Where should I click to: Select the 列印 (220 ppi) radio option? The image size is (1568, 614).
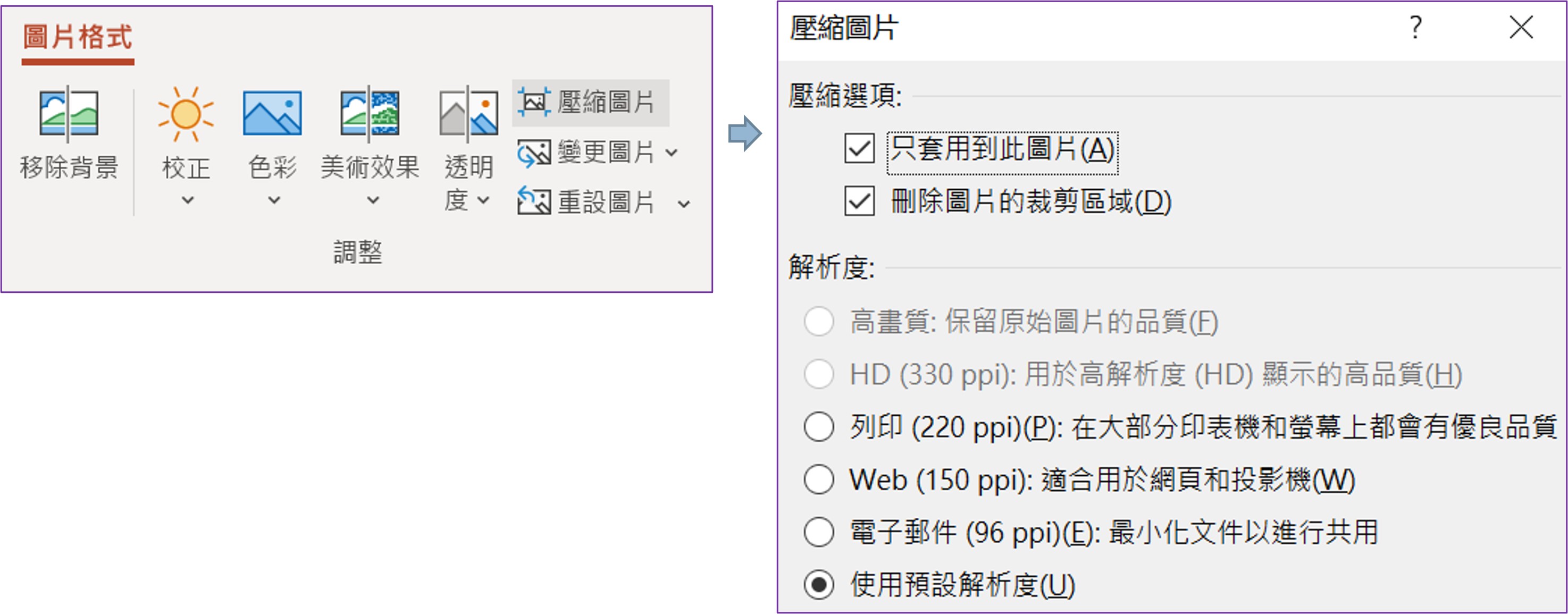(819, 426)
